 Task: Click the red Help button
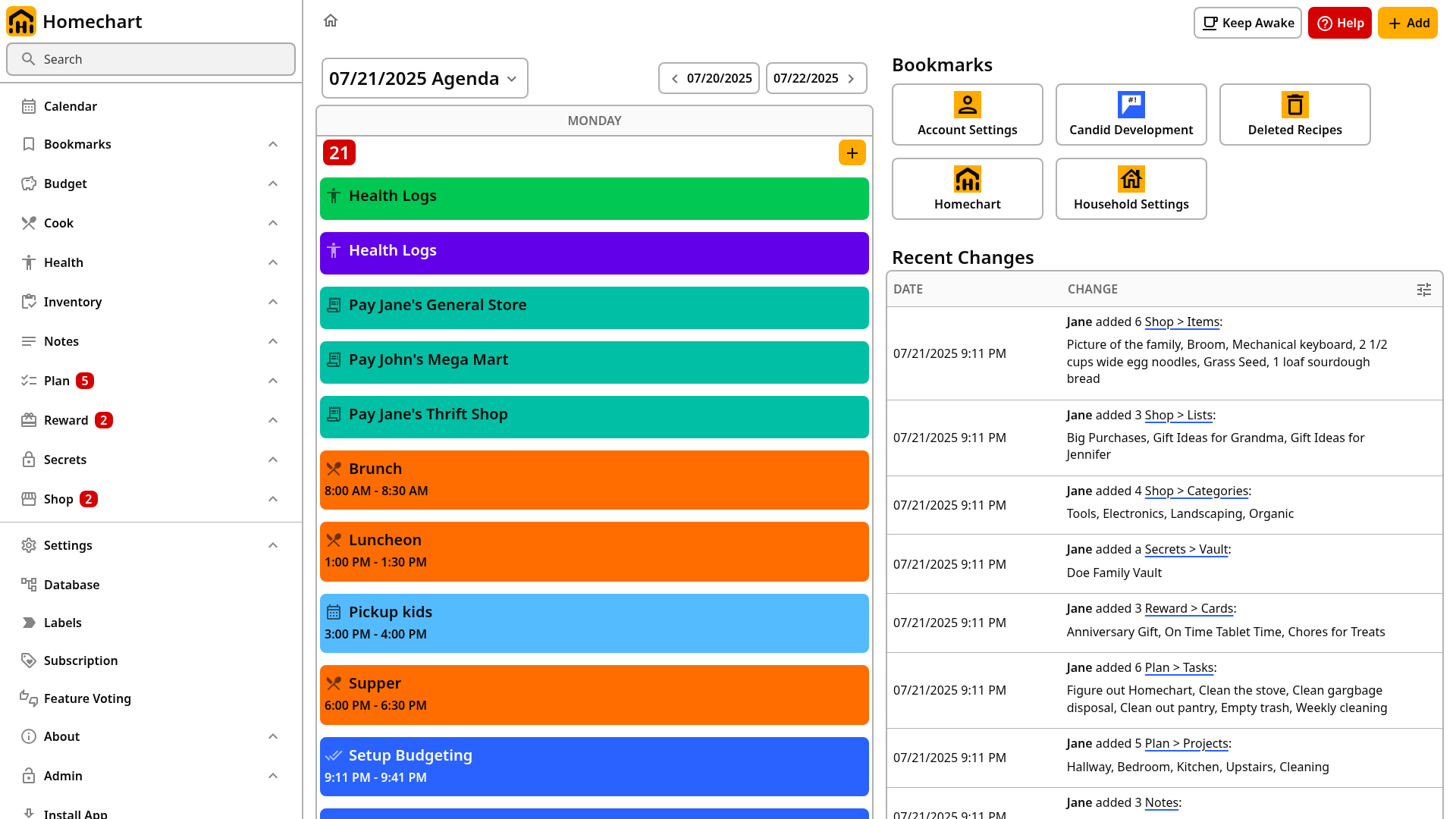pos(1340,23)
